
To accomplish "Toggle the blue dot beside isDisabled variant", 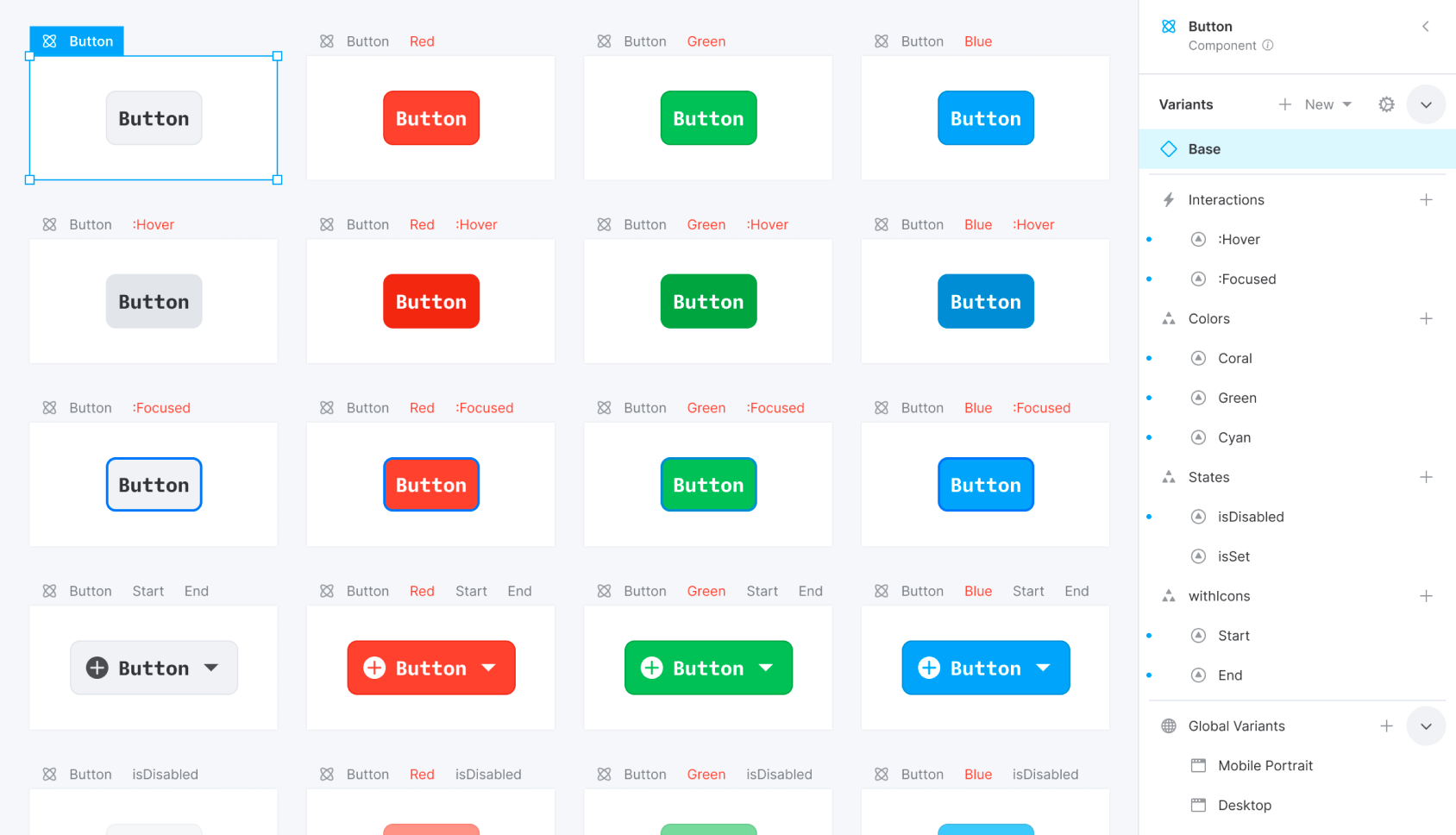I will pos(1149,517).
